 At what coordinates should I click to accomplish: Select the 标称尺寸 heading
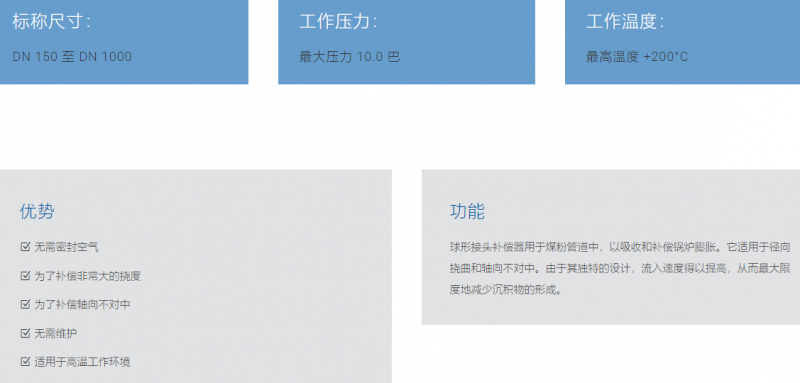[51, 22]
